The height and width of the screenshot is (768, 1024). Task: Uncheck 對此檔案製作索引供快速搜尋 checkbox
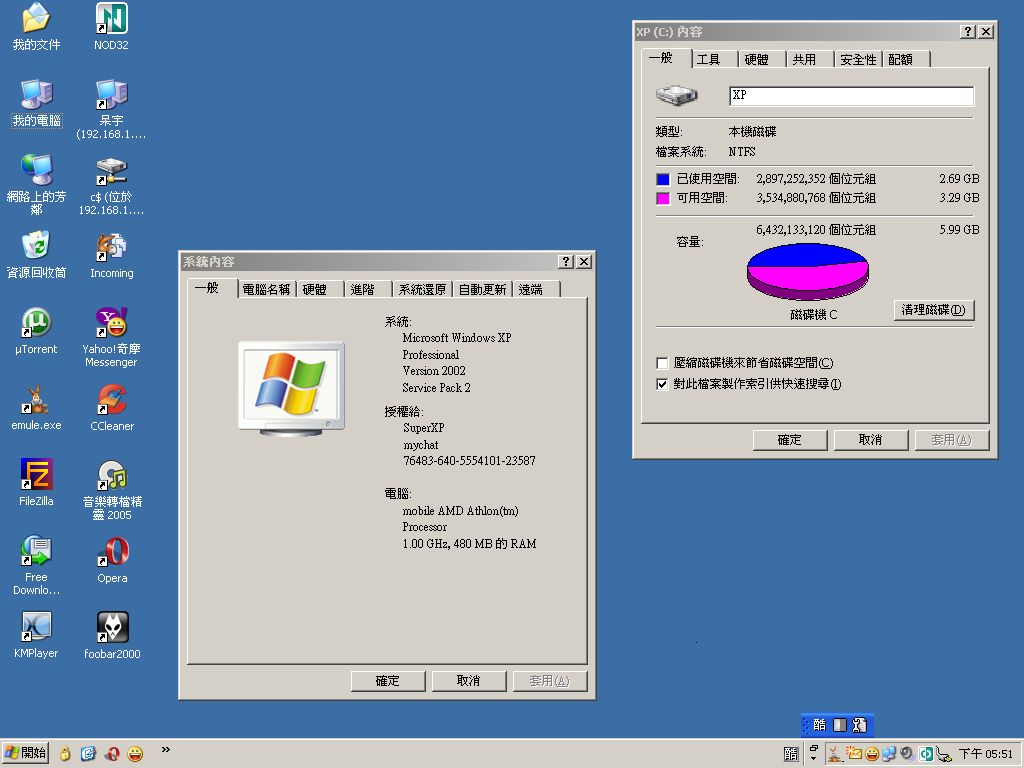(662, 384)
